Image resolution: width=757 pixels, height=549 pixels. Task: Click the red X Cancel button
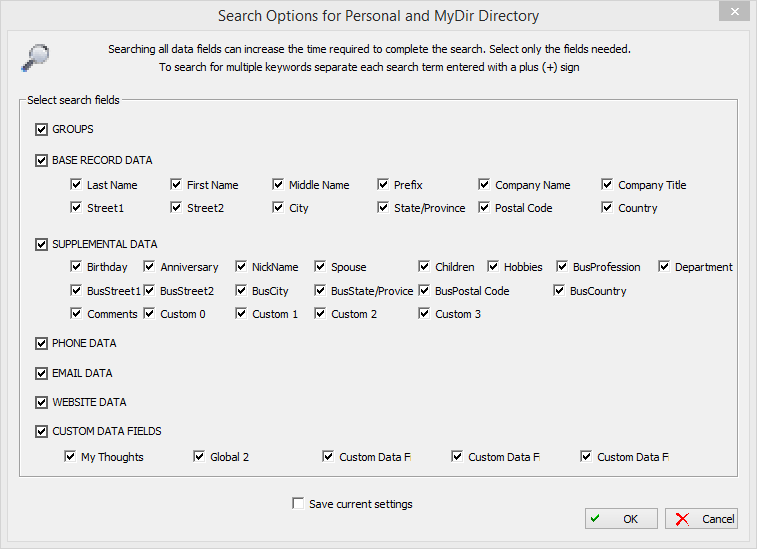click(701, 519)
